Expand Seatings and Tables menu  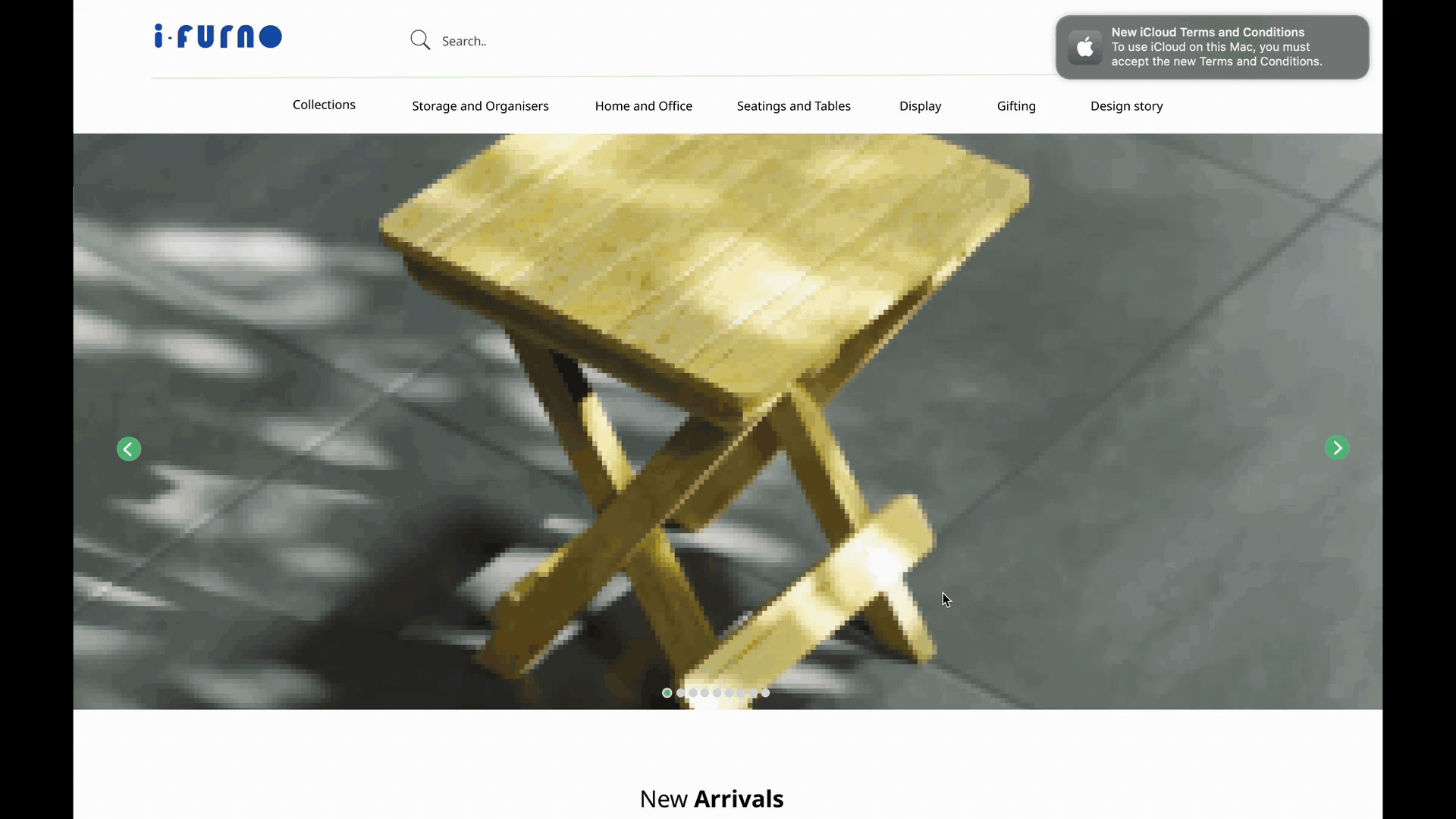794,106
